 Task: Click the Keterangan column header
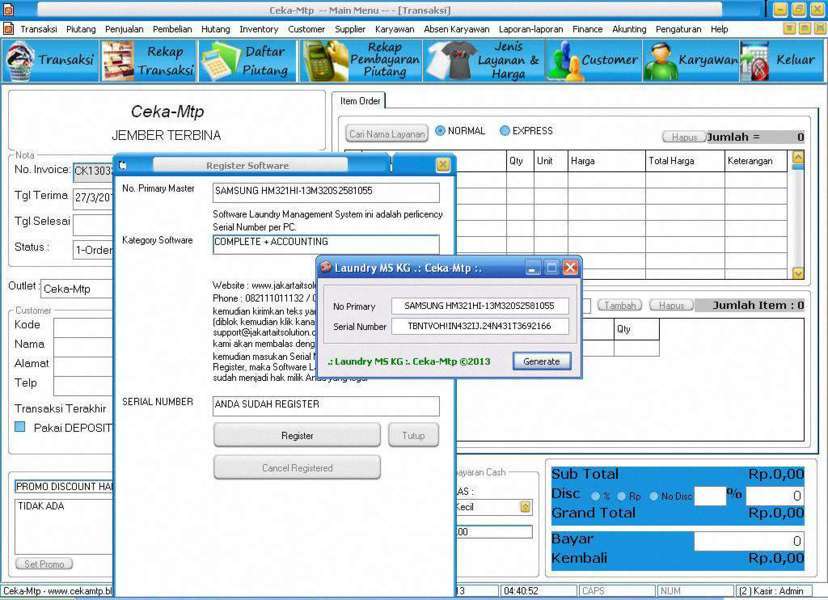coord(755,161)
